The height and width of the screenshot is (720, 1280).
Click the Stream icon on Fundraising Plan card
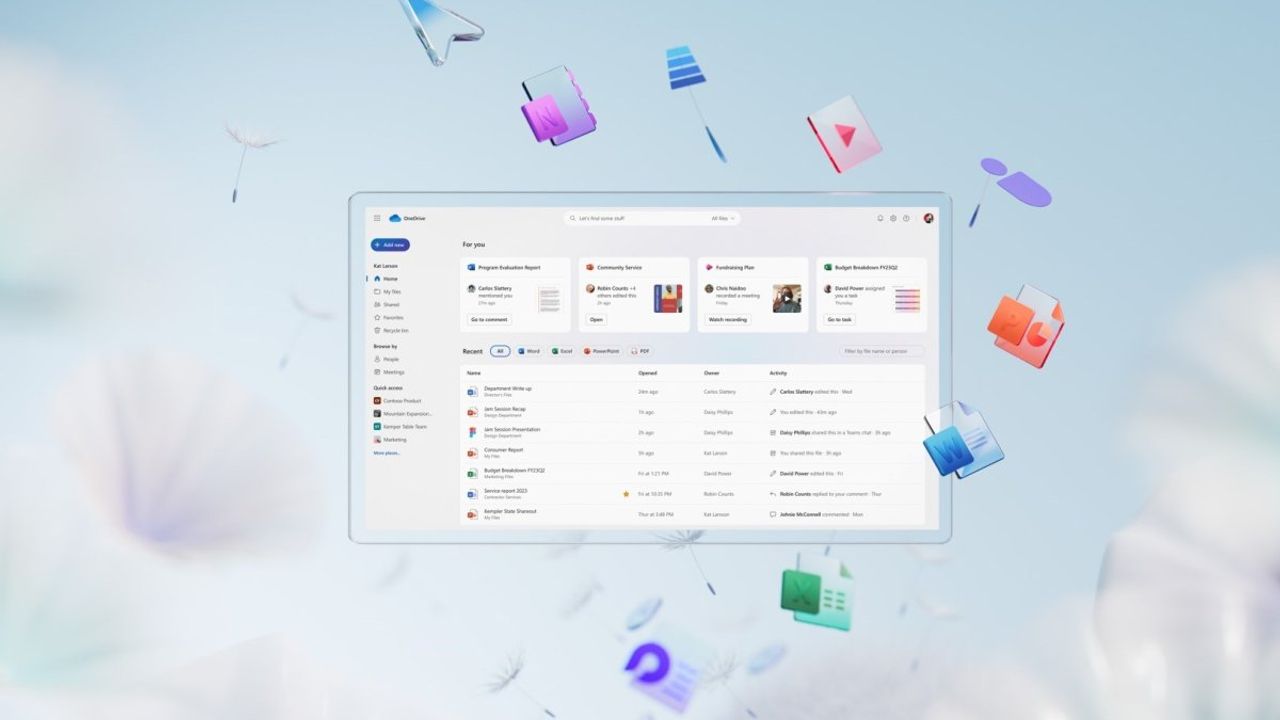pyautogui.click(x=709, y=268)
